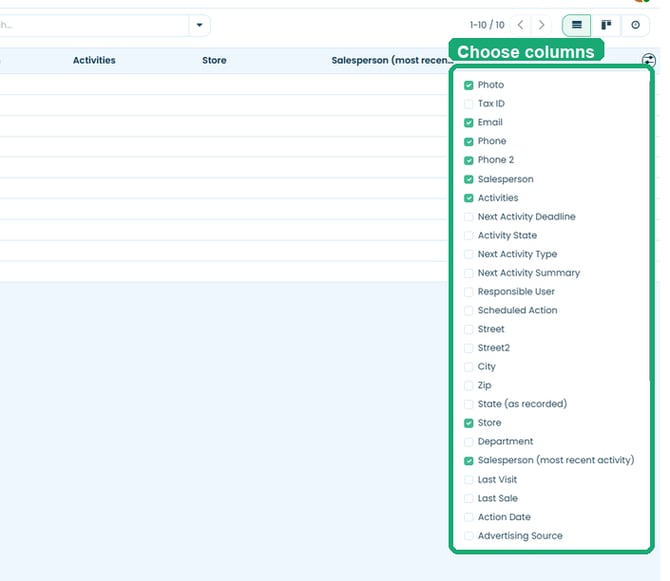Sort by Store column header
The image size is (670, 581).
click(214, 60)
